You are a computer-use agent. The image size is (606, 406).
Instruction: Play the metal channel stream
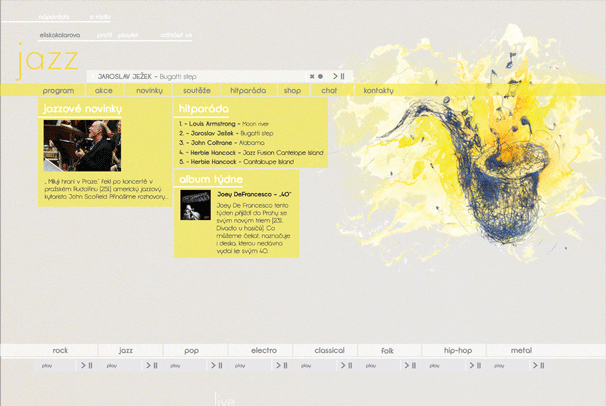pos(541,366)
